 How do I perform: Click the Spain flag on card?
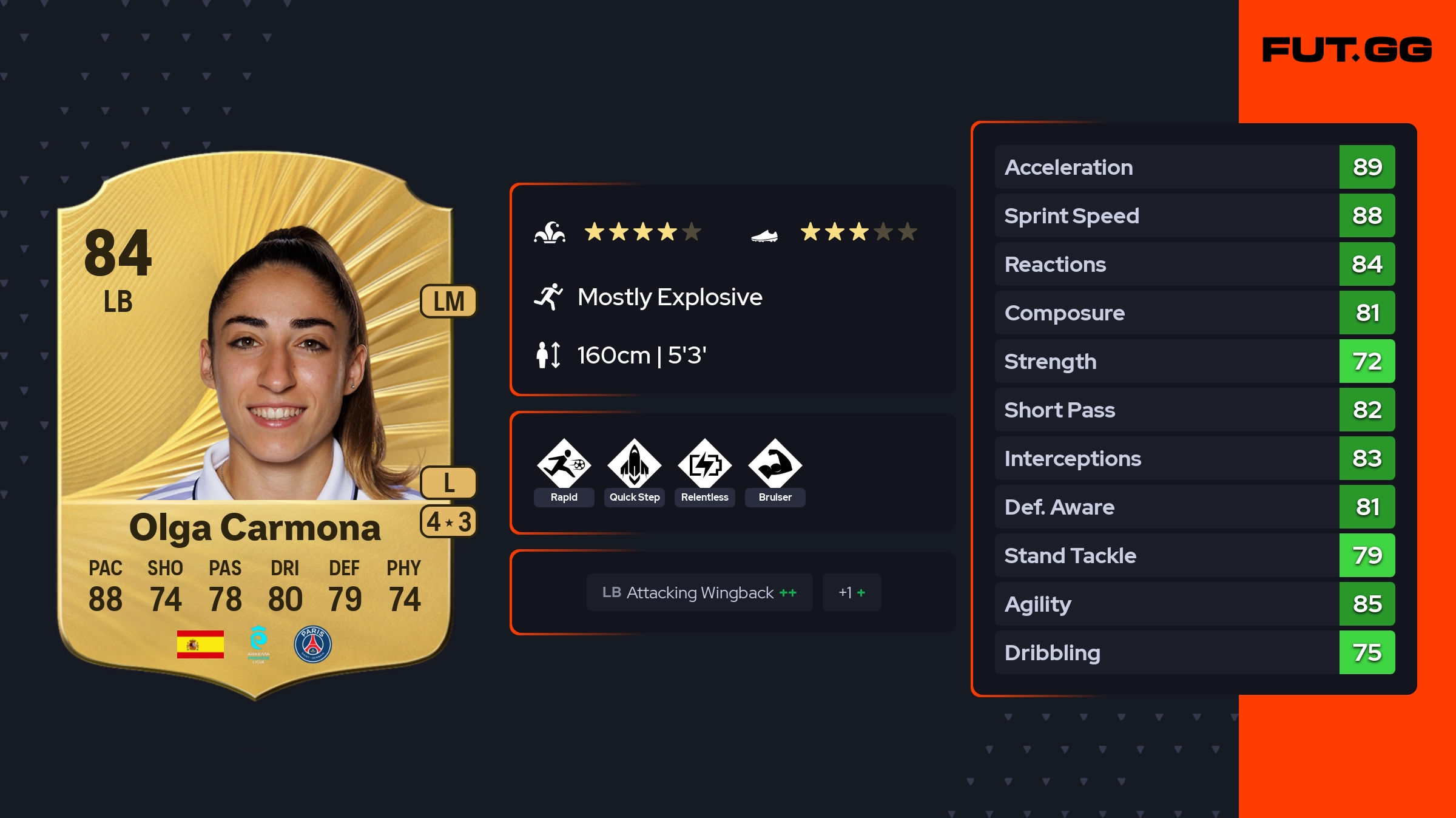pyautogui.click(x=200, y=644)
